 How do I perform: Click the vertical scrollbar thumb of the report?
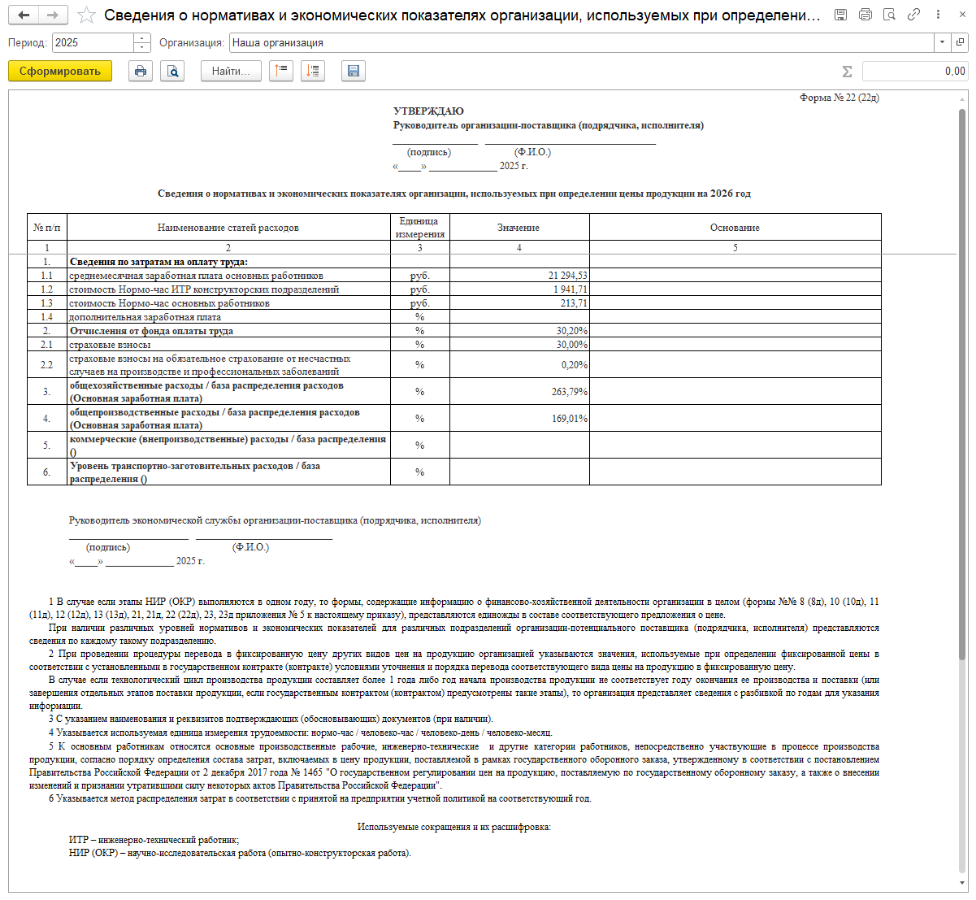[x=962, y=383]
